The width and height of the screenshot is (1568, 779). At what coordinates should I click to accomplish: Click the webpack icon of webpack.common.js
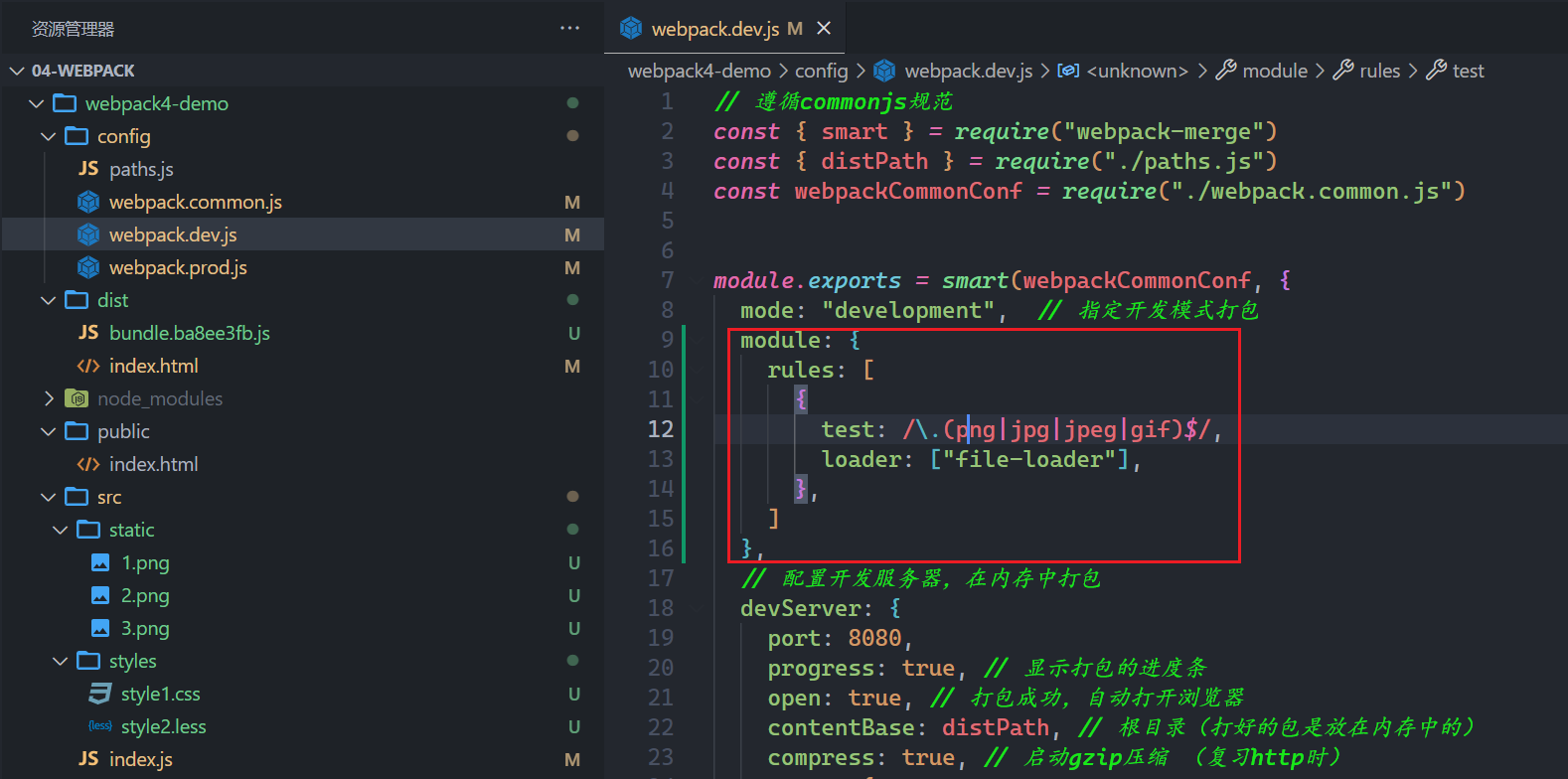[x=88, y=202]
